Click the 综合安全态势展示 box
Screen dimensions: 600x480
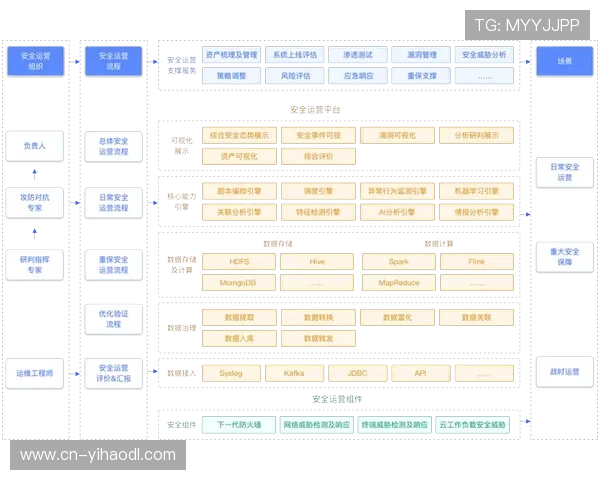pyautogui.click(x=239, y=135)
